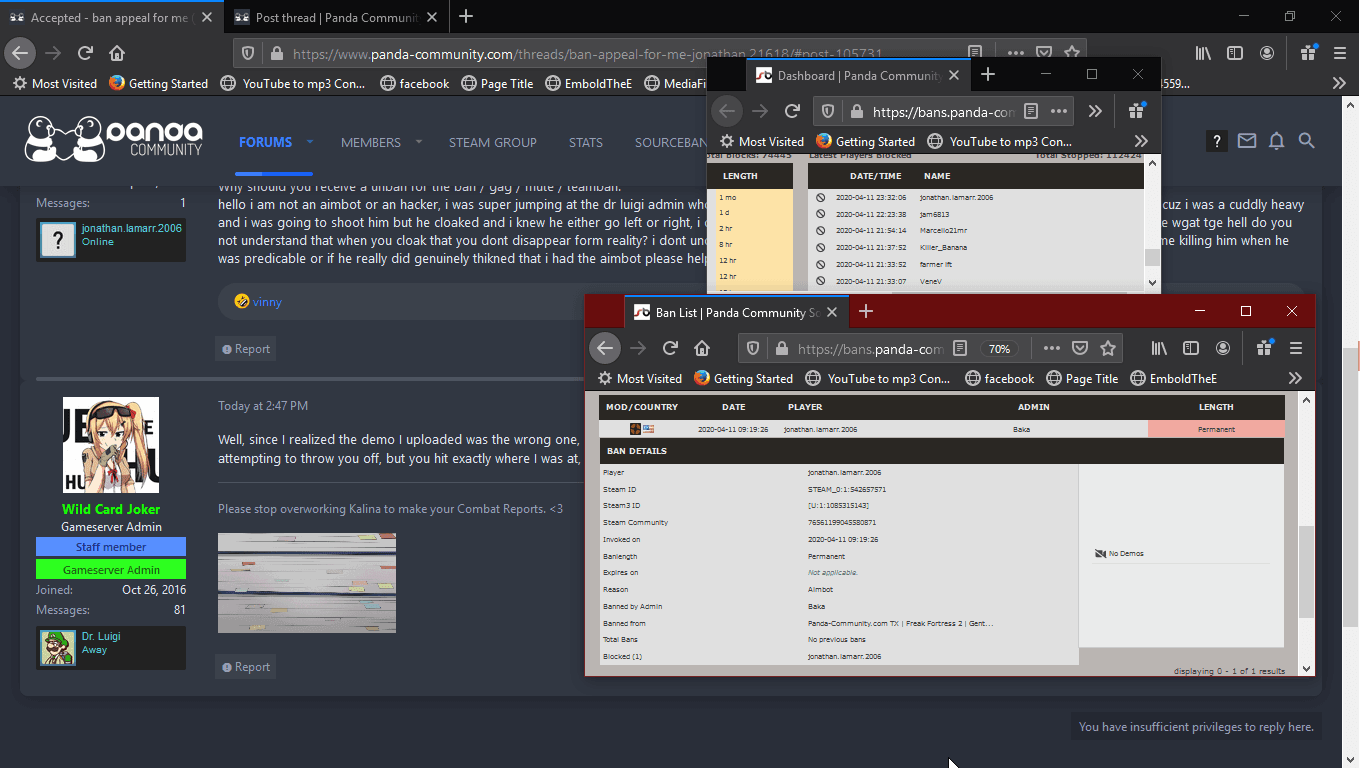Click the Report button under Wild Card Joker's post
The image size is (1360, 768).
[246, 667]
